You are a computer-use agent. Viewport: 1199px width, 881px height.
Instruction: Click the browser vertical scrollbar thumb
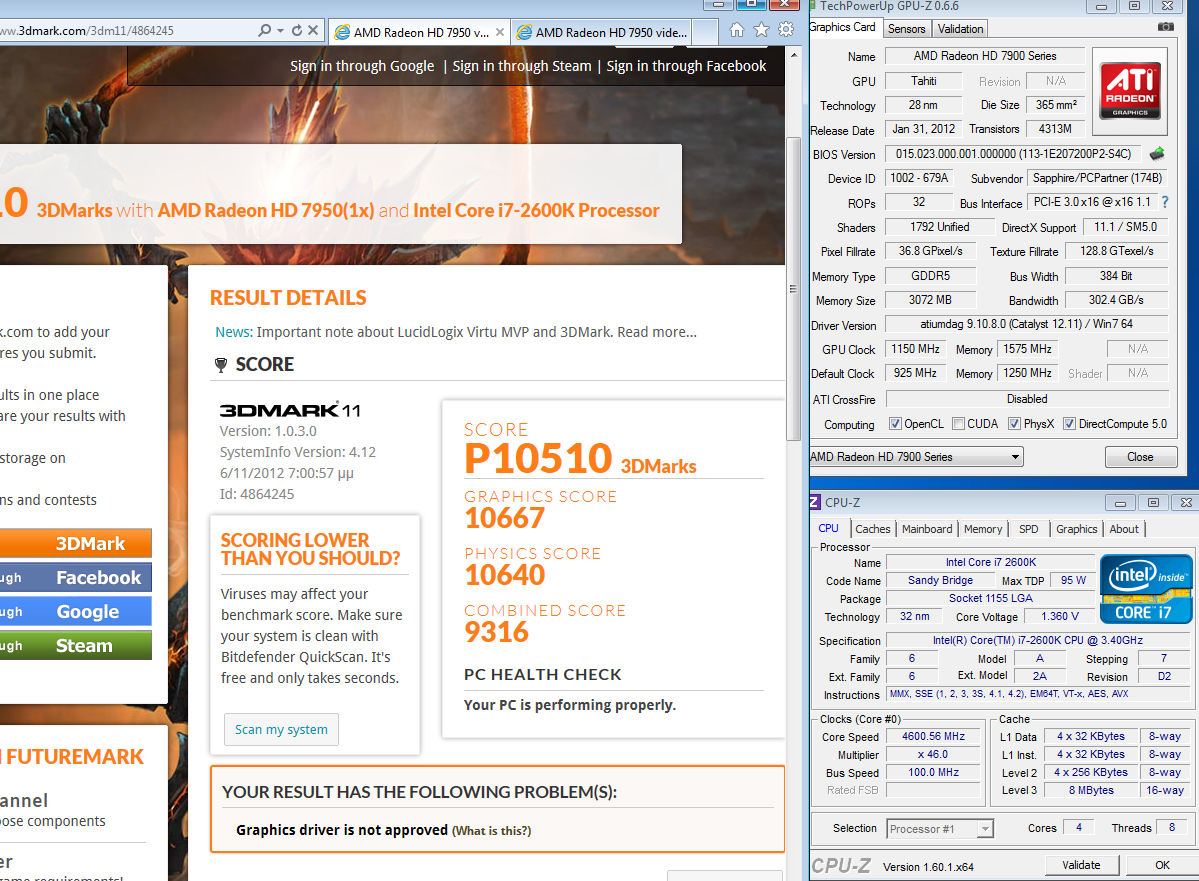(793, 289)
